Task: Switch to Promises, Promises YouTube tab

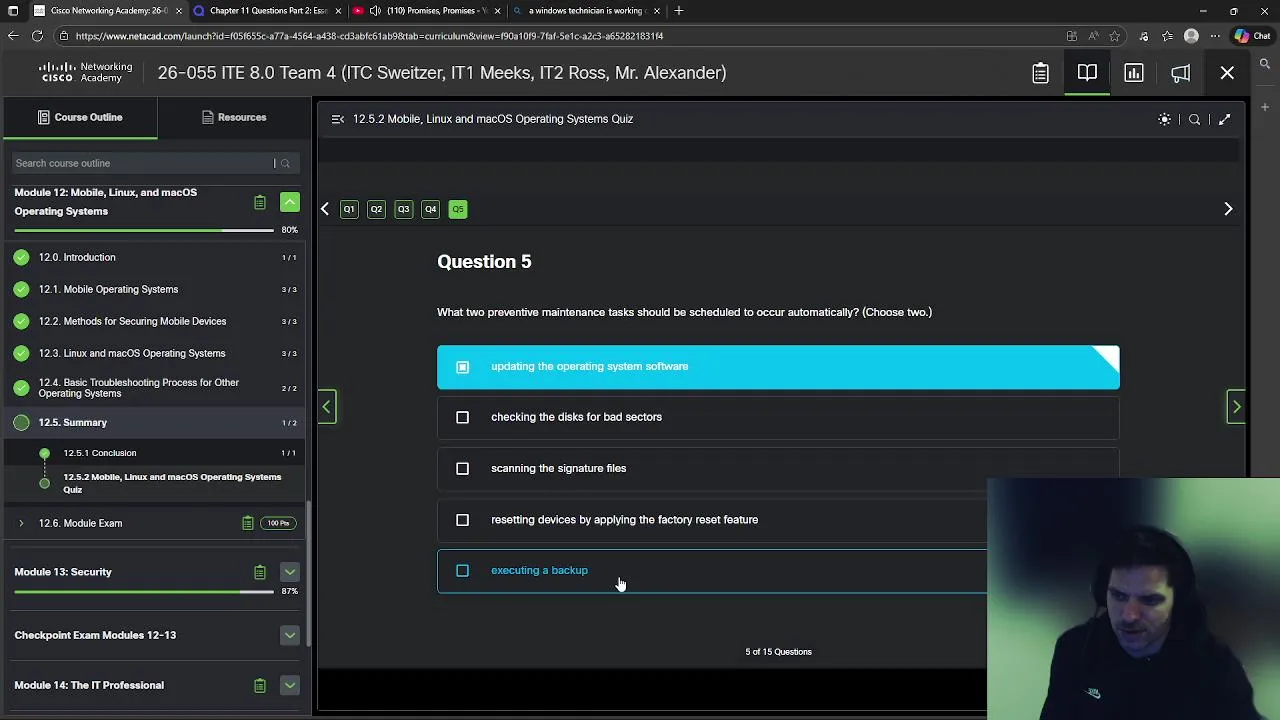Action: (428, 11)
